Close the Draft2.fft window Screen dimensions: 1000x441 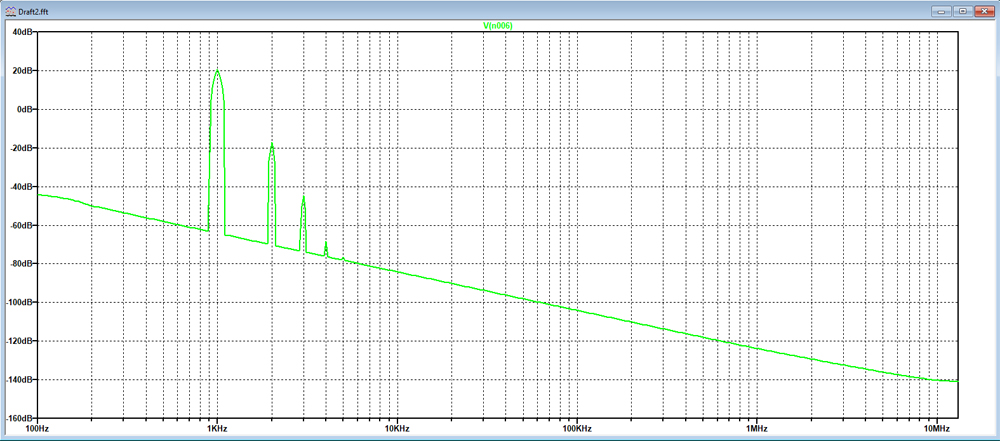point(985,11)
